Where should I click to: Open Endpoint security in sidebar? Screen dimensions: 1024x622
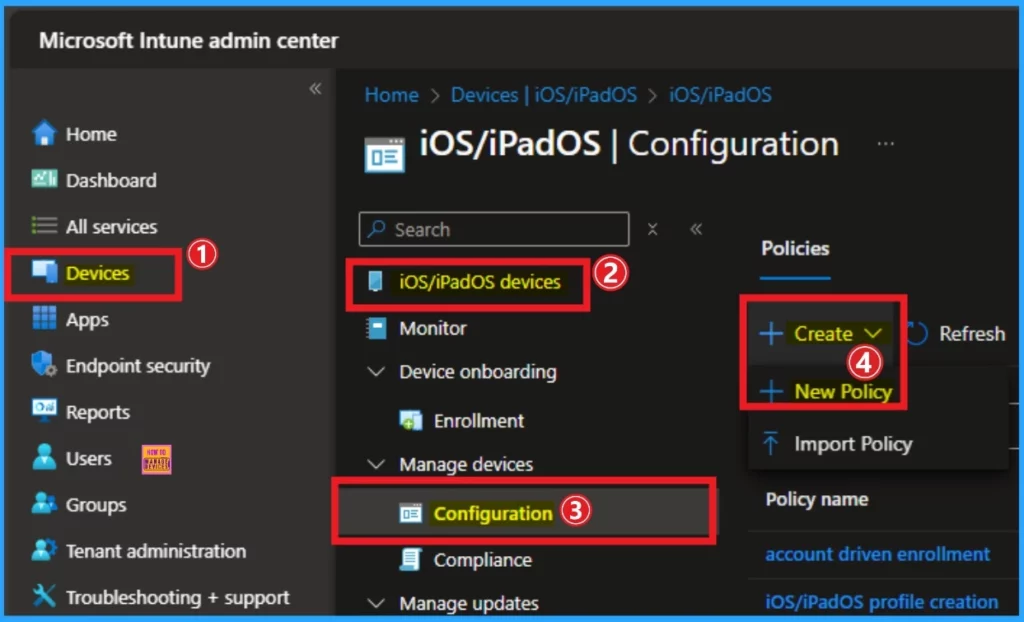coord(138,366)
